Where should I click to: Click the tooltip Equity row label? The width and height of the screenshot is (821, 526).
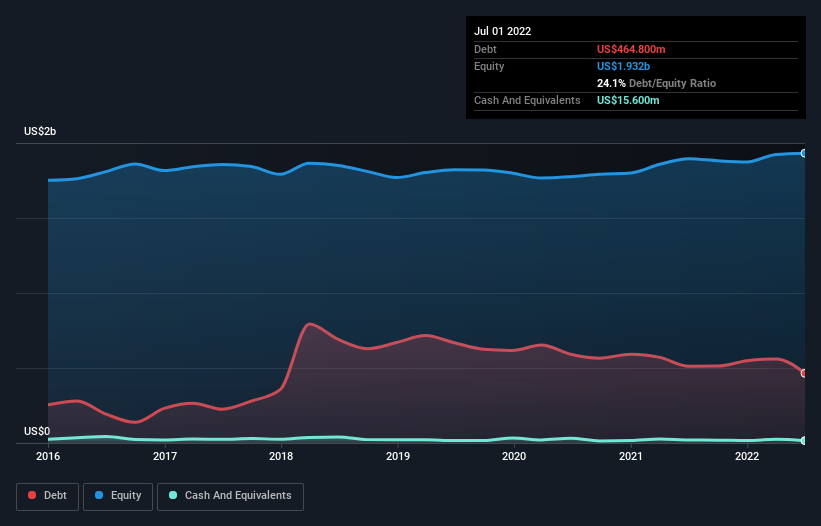pyautogui.click(x=489, y=66)
